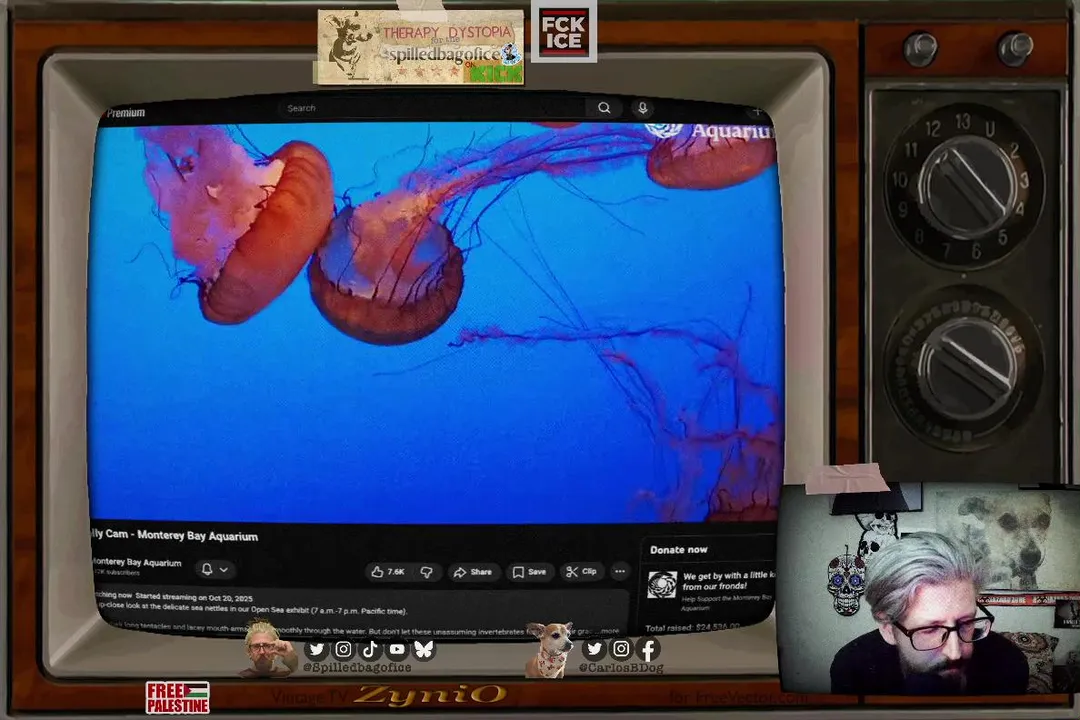This screenshot has width=1080, height=720.
Task: Click the @CarlosBDog handle text
Action: 621,668
